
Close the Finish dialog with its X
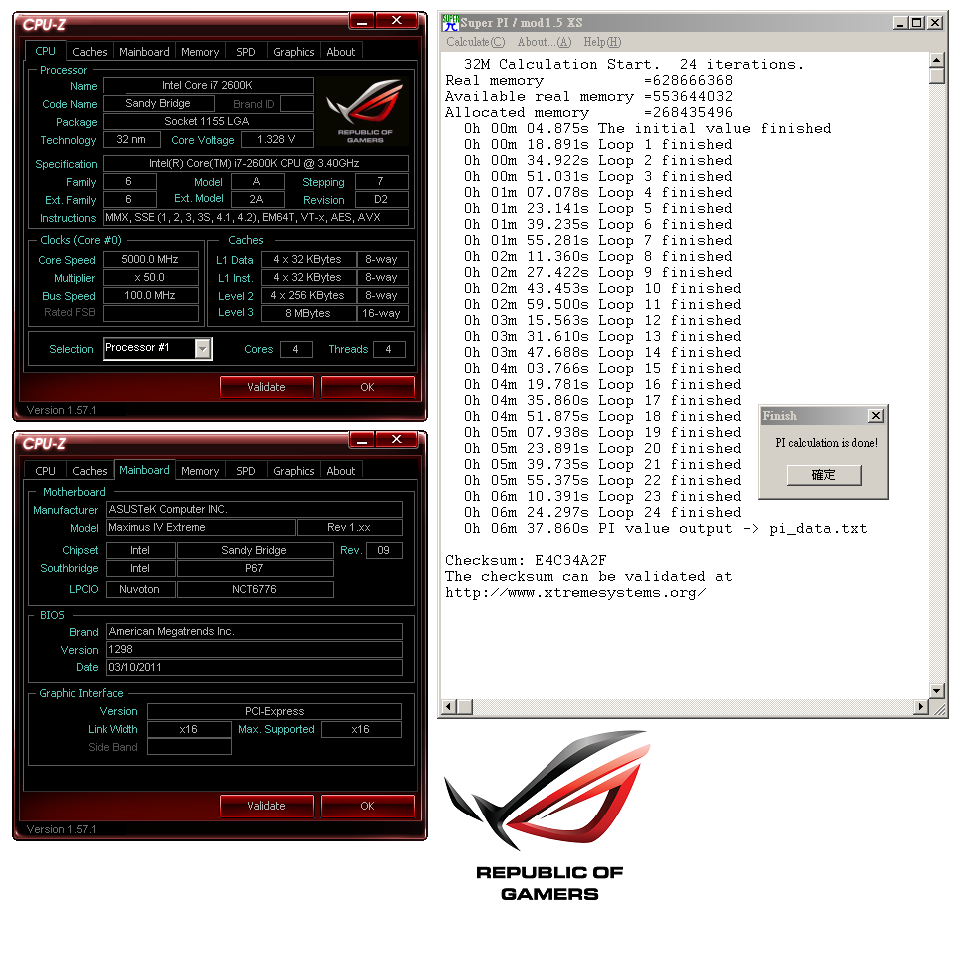pos(876,416)
